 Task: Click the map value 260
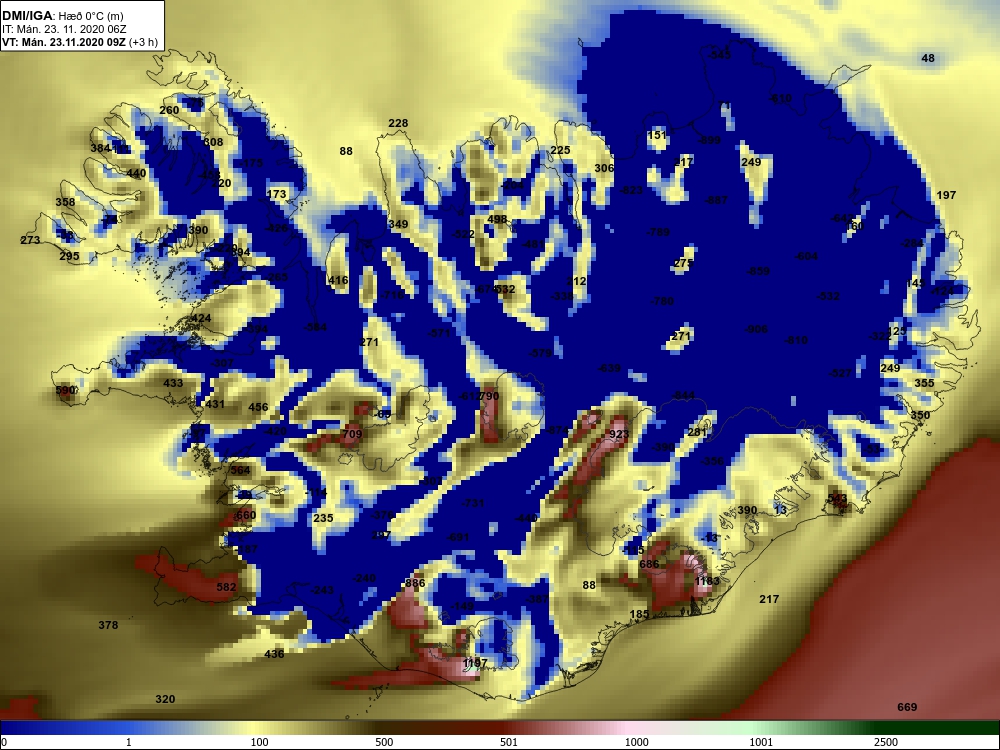[169, 110]
